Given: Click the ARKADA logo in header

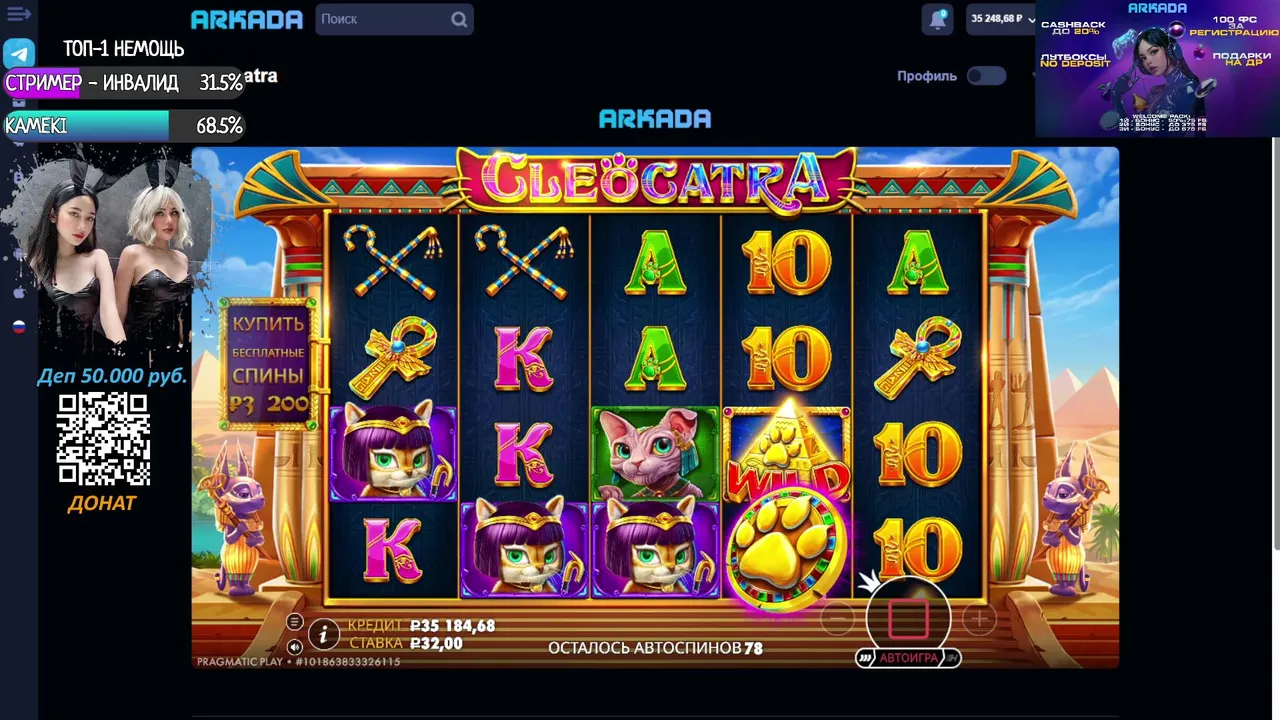Looking at the screenshot, I should (x=246, y=19).
